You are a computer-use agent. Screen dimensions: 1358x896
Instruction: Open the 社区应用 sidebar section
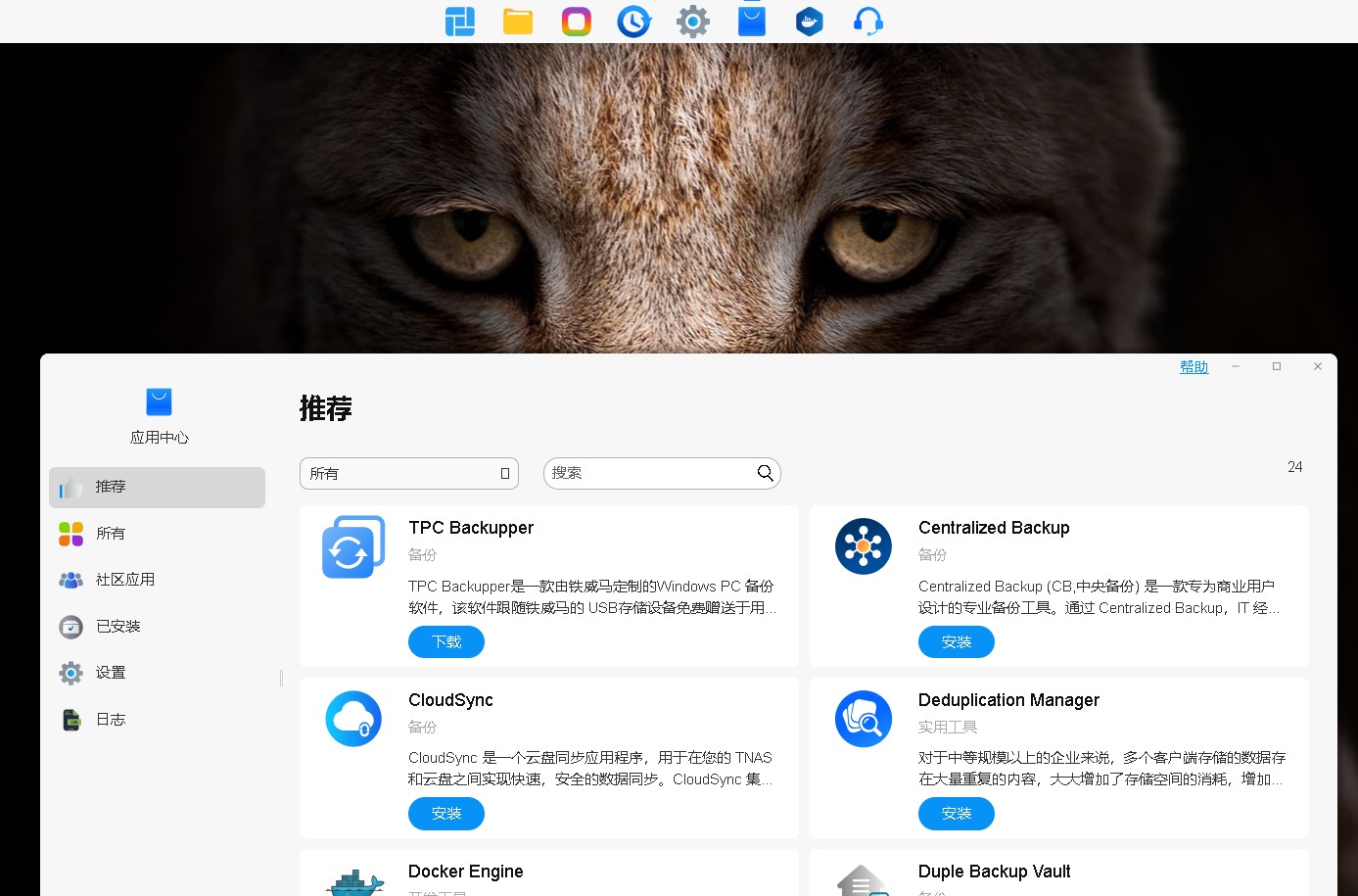click(x=157, y=580)
